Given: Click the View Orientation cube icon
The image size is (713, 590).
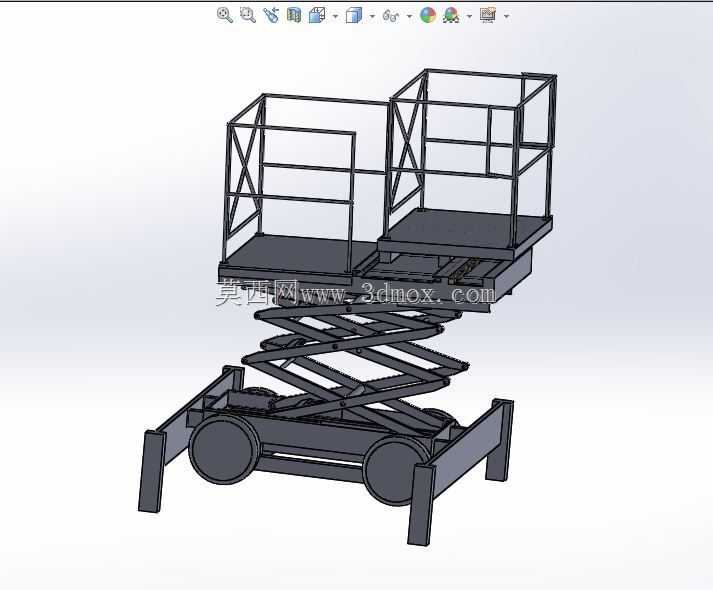Looking at the screenshot, I should tap(317, 15).
